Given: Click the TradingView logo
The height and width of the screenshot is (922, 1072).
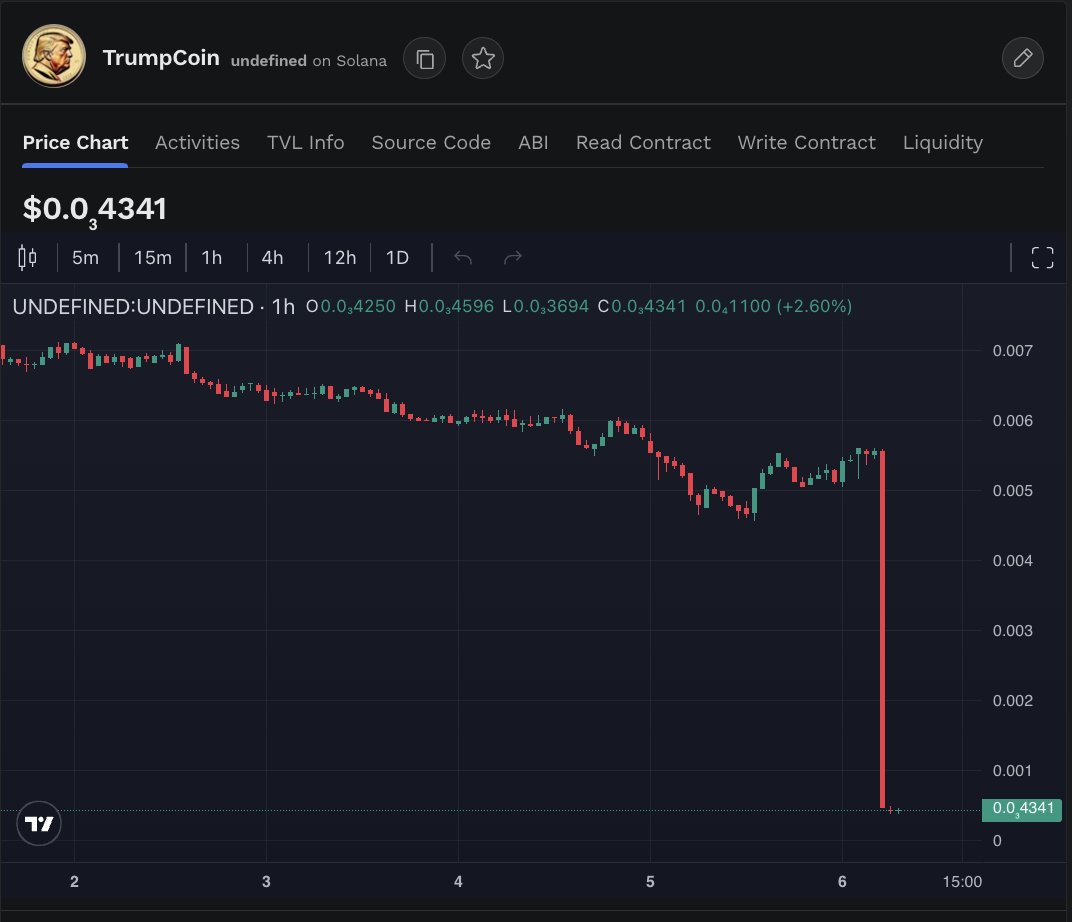Looking at the screenshot, I should 39,824.
